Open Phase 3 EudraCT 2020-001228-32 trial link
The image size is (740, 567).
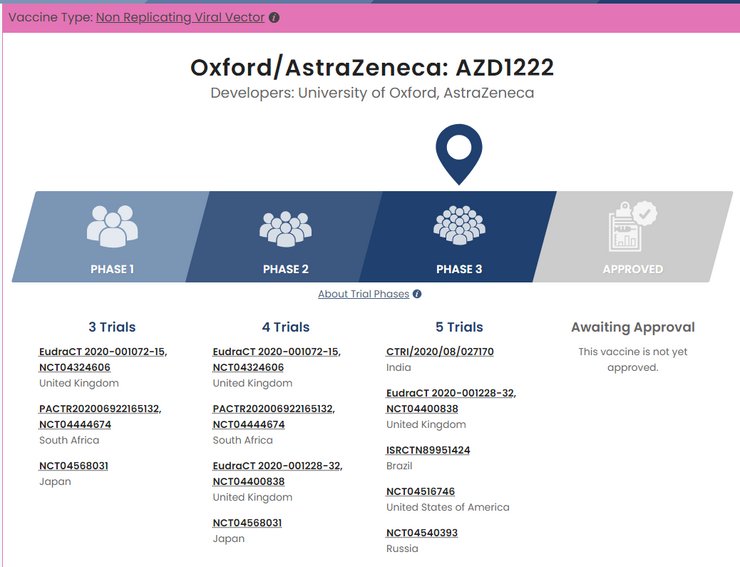pyautogui.click(x=451, y=393)
